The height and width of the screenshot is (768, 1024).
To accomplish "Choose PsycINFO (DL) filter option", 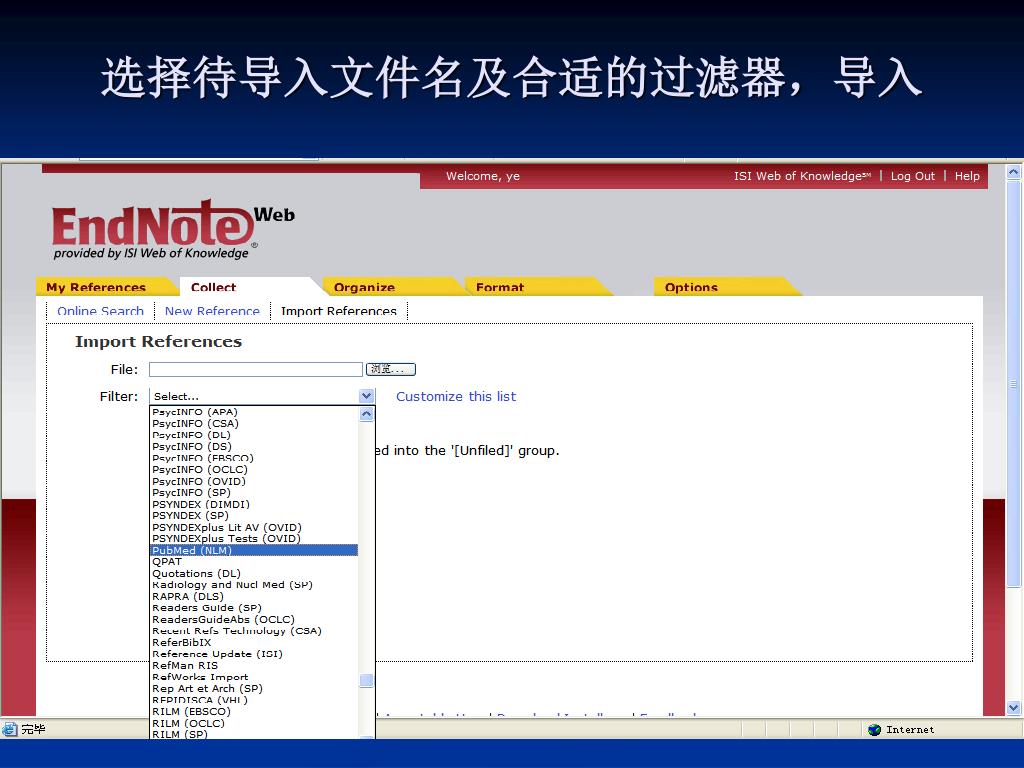I will tap(253, 435).
